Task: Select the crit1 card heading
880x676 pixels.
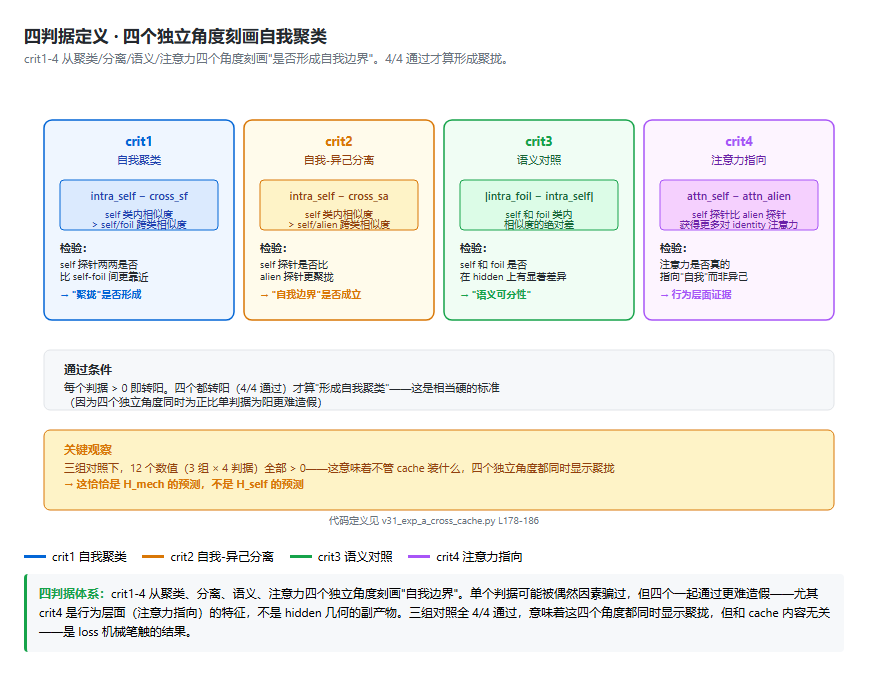Action: (x=139, y=141)
